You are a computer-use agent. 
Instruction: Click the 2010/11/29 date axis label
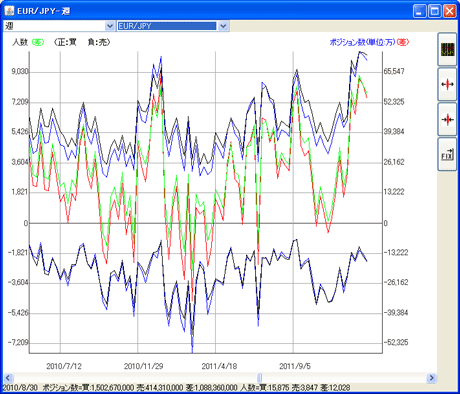click(x=143, y=366)
